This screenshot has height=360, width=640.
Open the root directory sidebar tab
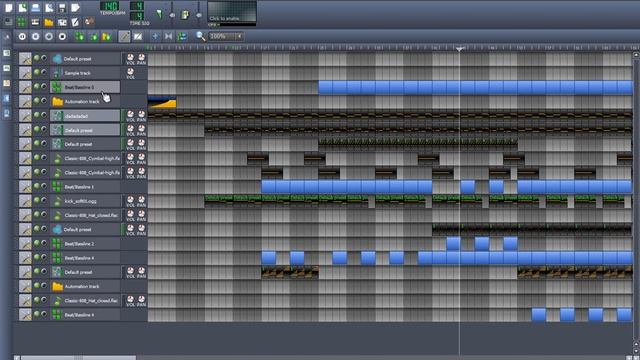[x=7, y=113]
